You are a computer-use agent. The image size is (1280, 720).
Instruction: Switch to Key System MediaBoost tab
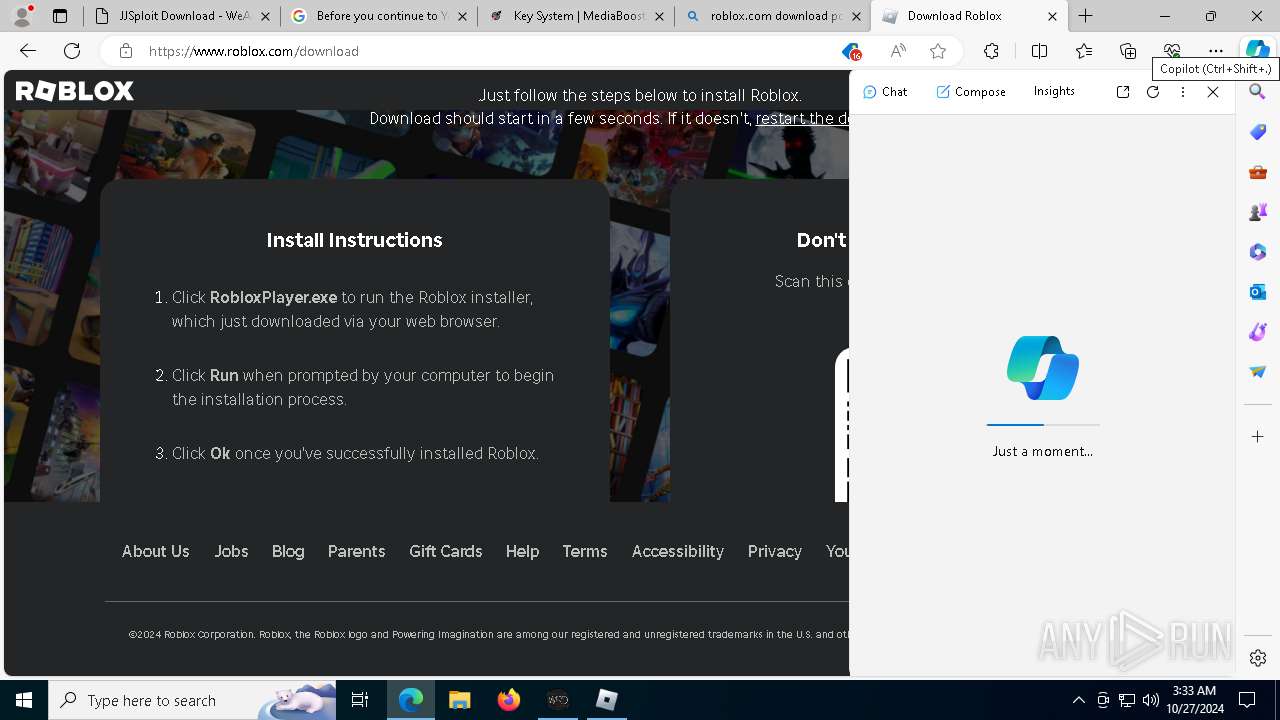click(x=575, y=16)
